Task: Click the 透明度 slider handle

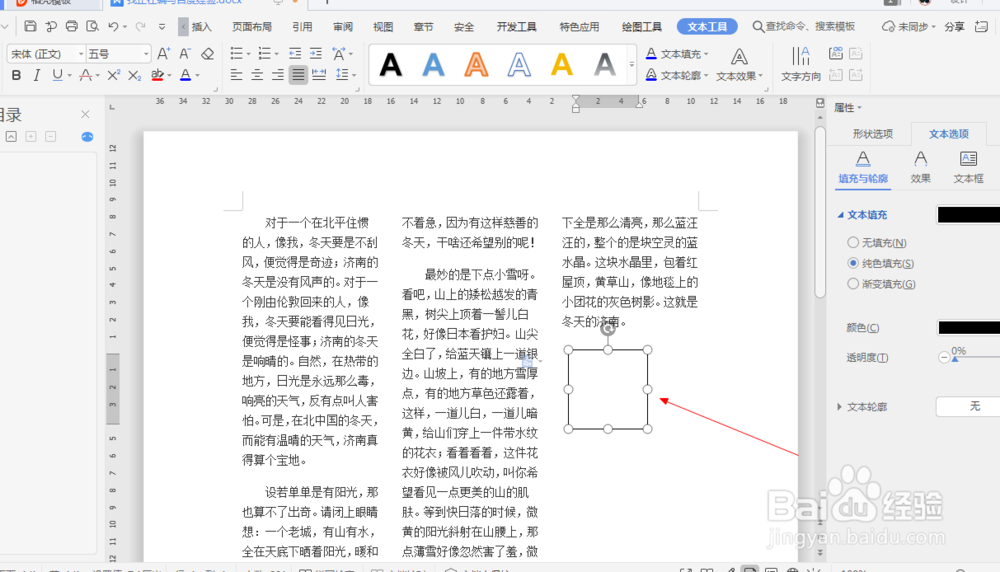Action: [x=955, y=359]
